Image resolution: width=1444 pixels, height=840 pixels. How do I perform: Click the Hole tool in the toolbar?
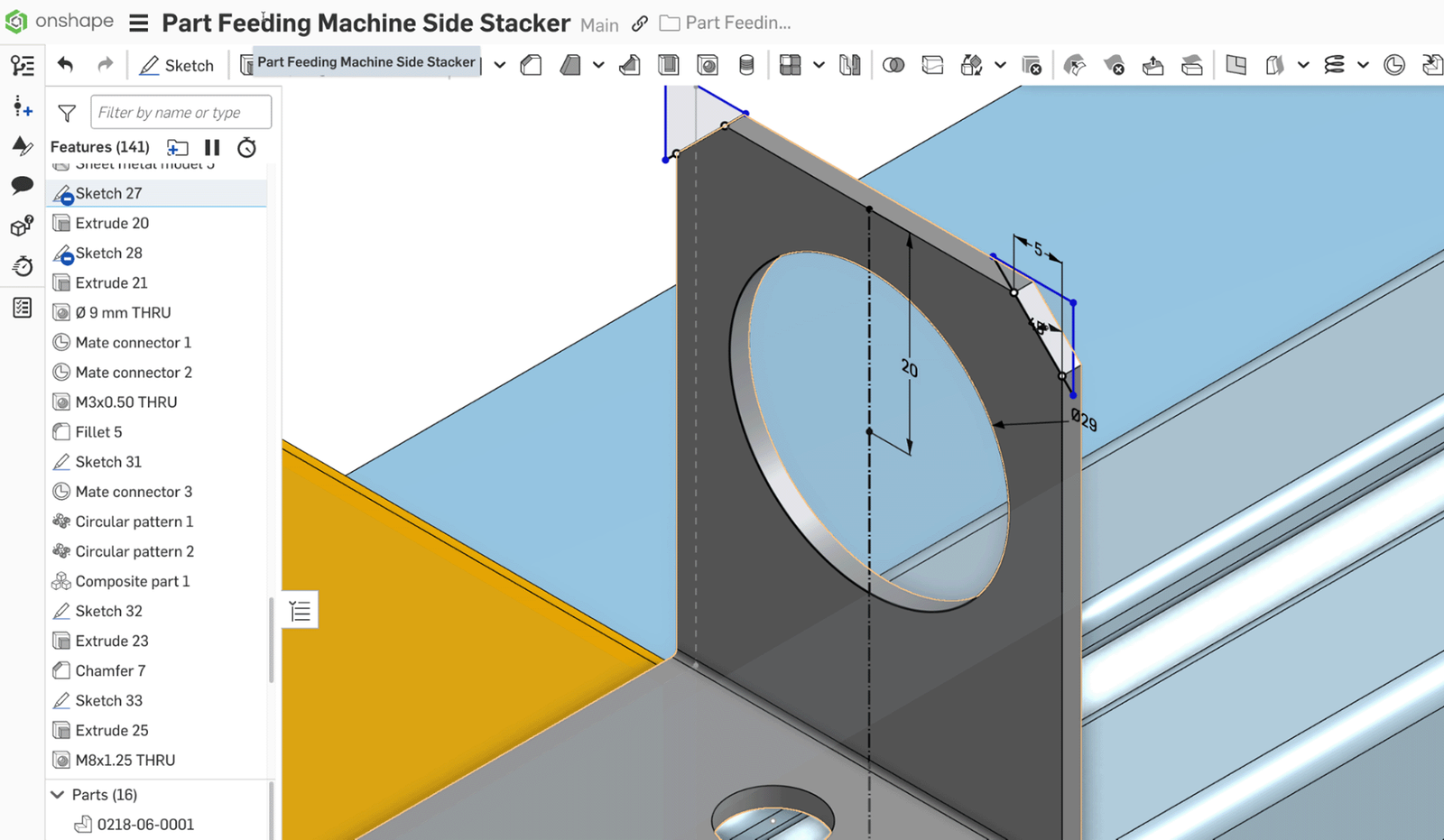[708, 65]
